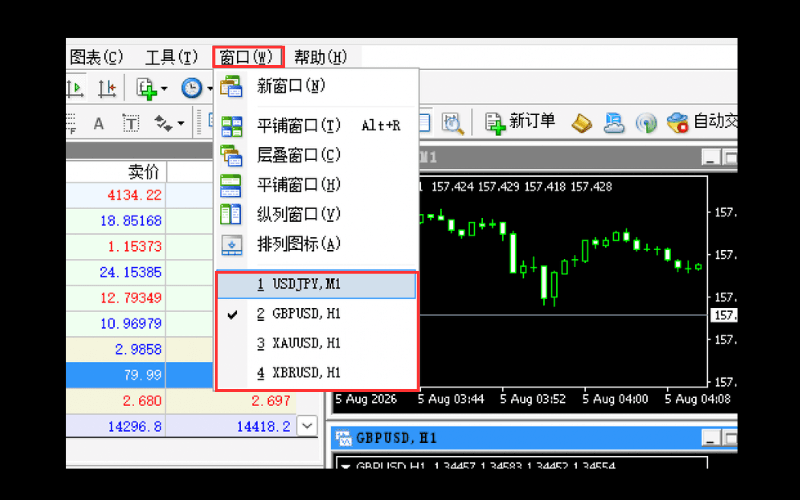Open MetaEditor via the gold book icon
Viewport: 800px width, 500px height.
coord(581,123)
